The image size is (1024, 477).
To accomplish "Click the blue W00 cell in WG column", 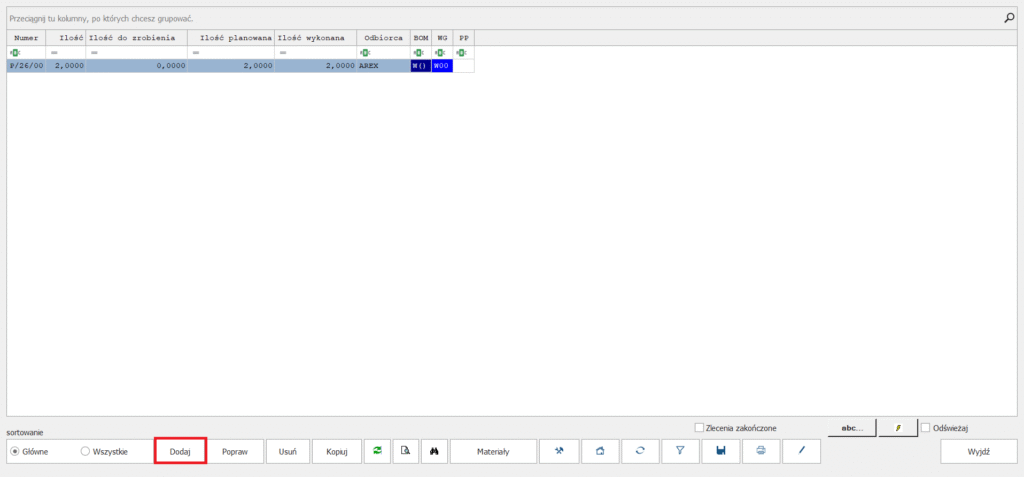I will point(442,65).
